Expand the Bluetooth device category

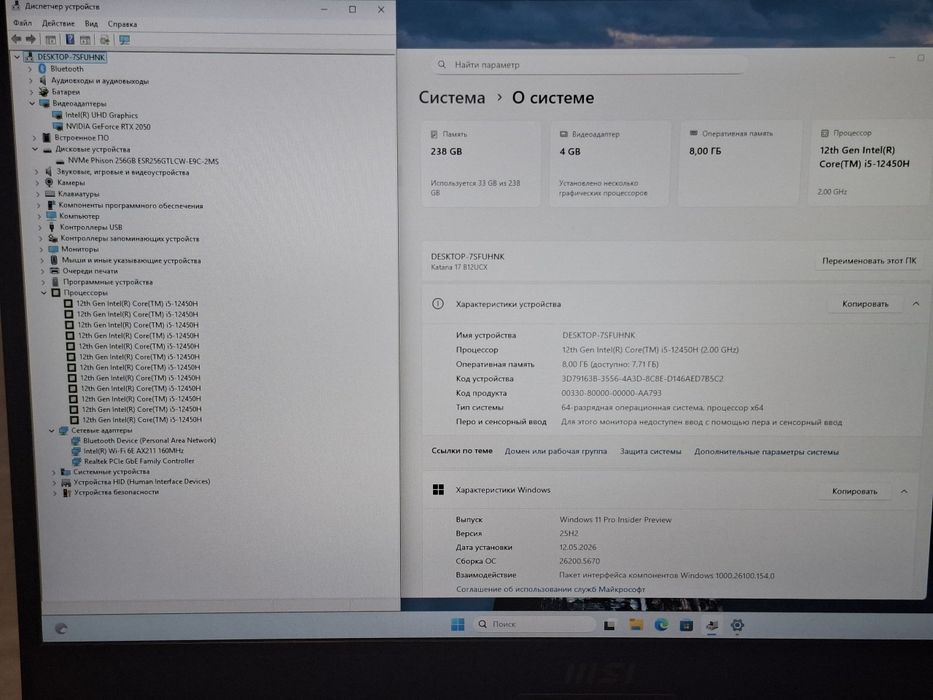[30, 69]
